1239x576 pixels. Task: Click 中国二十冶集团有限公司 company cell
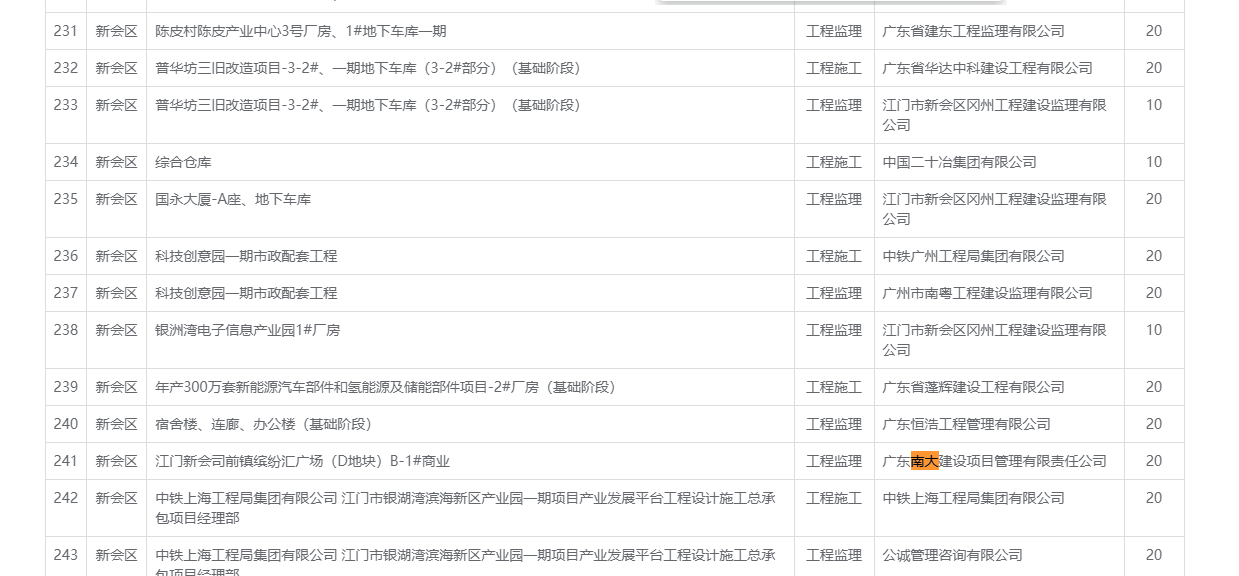pos(959,162)
